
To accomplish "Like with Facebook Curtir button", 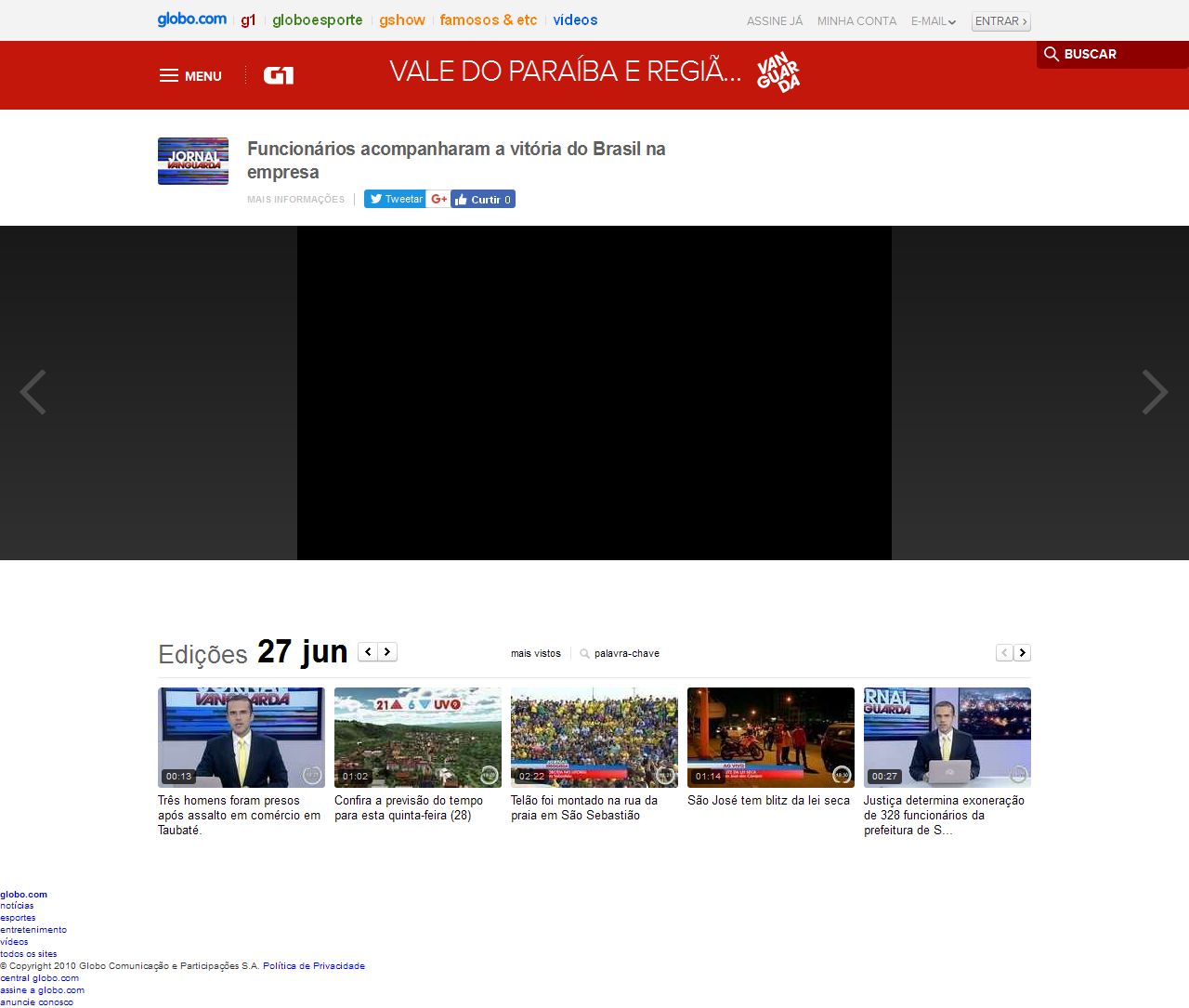I will click(x=483, y=200).
